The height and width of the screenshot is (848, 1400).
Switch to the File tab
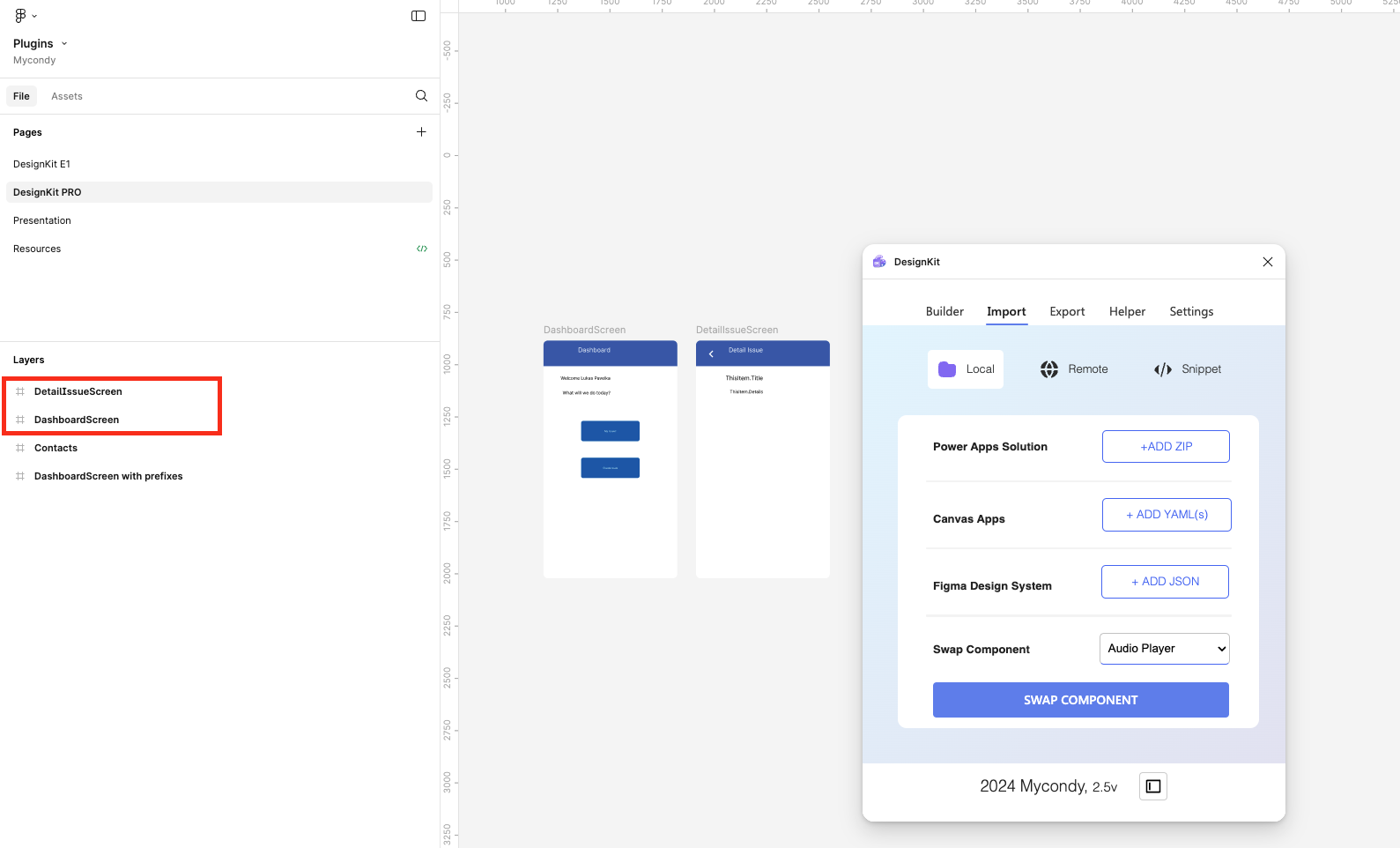tap(21, 96)
